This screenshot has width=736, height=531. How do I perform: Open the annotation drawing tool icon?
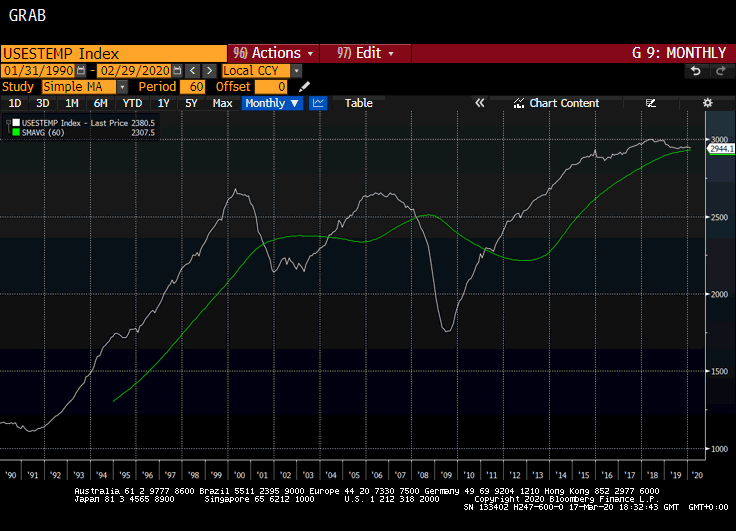tap(651, 103)
